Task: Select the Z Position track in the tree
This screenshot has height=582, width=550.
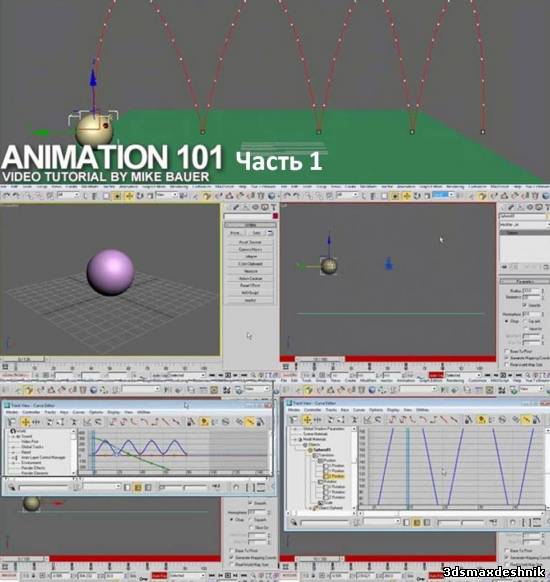Action: coord(337,475)
